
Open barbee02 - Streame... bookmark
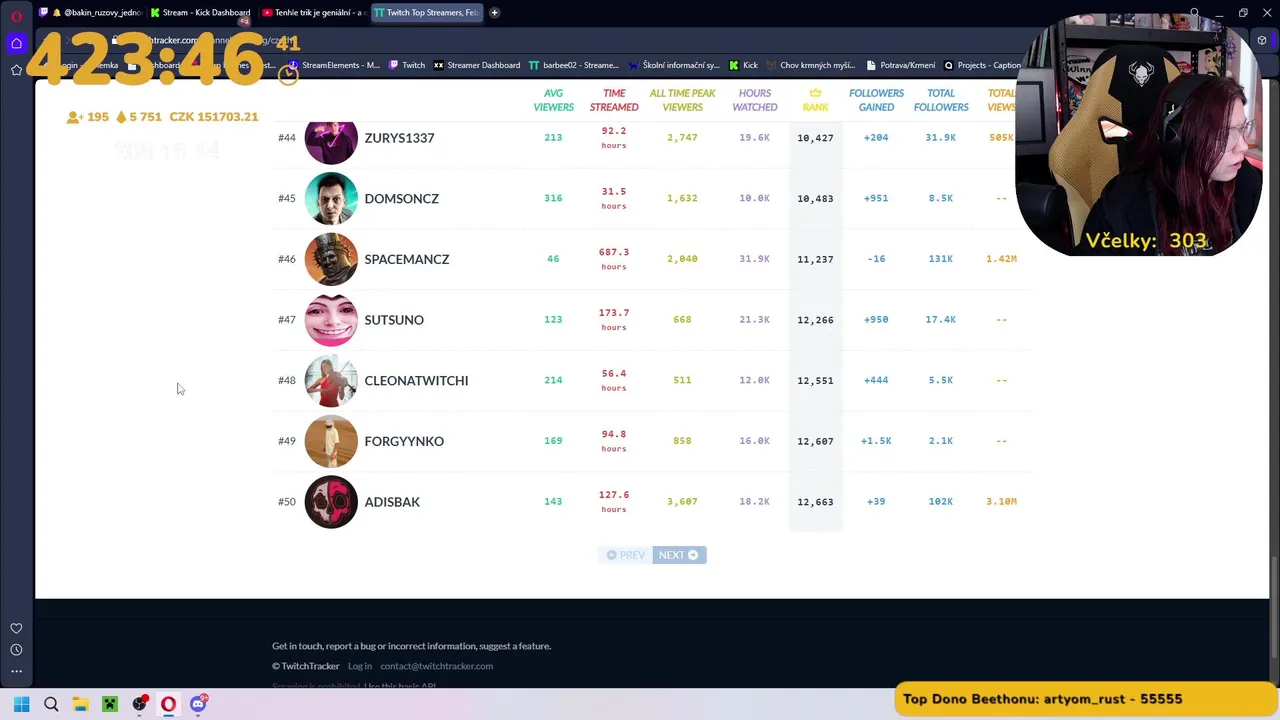574,65
